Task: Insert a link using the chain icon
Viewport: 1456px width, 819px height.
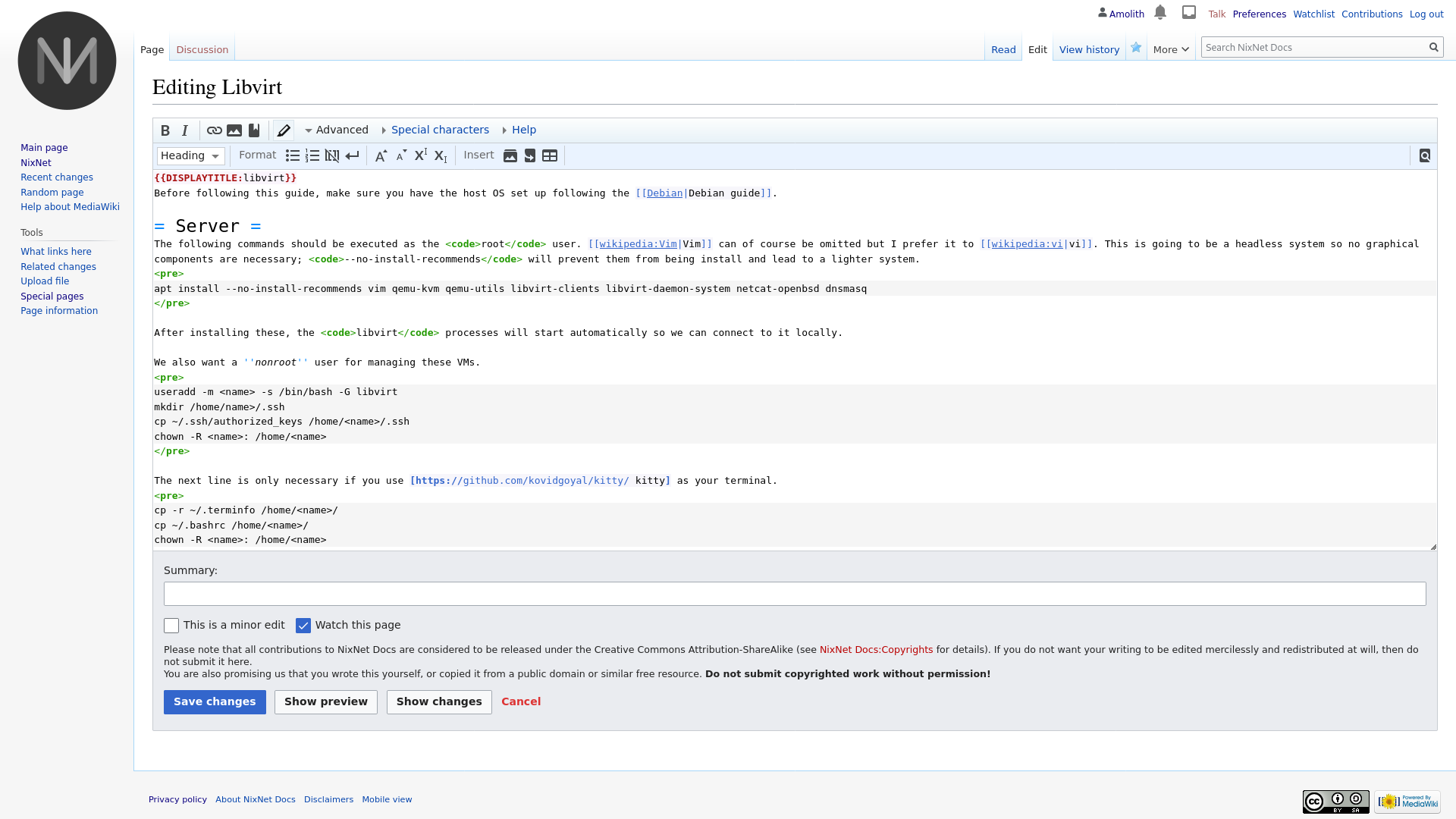Action: pos(215,130)
